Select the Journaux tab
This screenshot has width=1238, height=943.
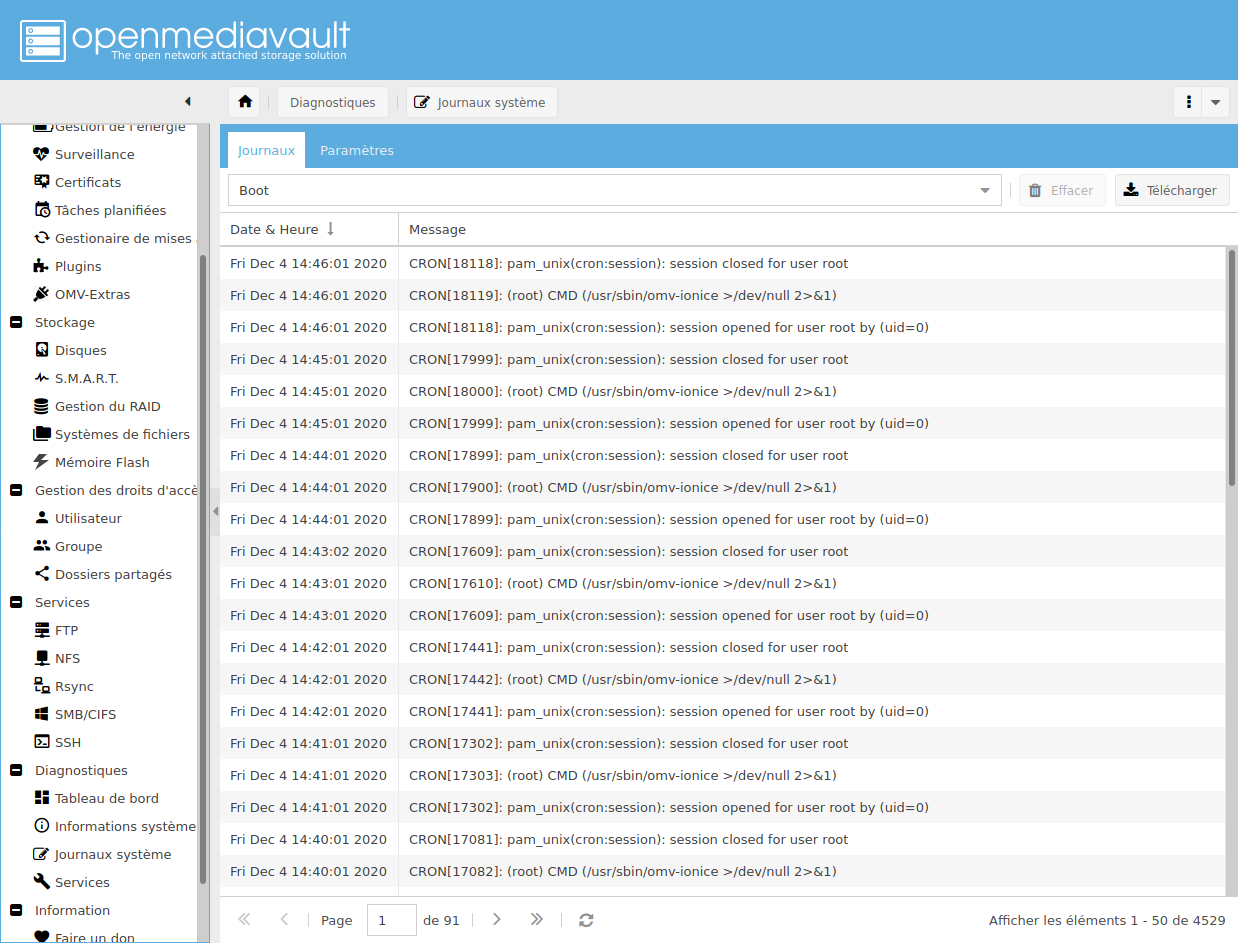[x=266, y=150]
